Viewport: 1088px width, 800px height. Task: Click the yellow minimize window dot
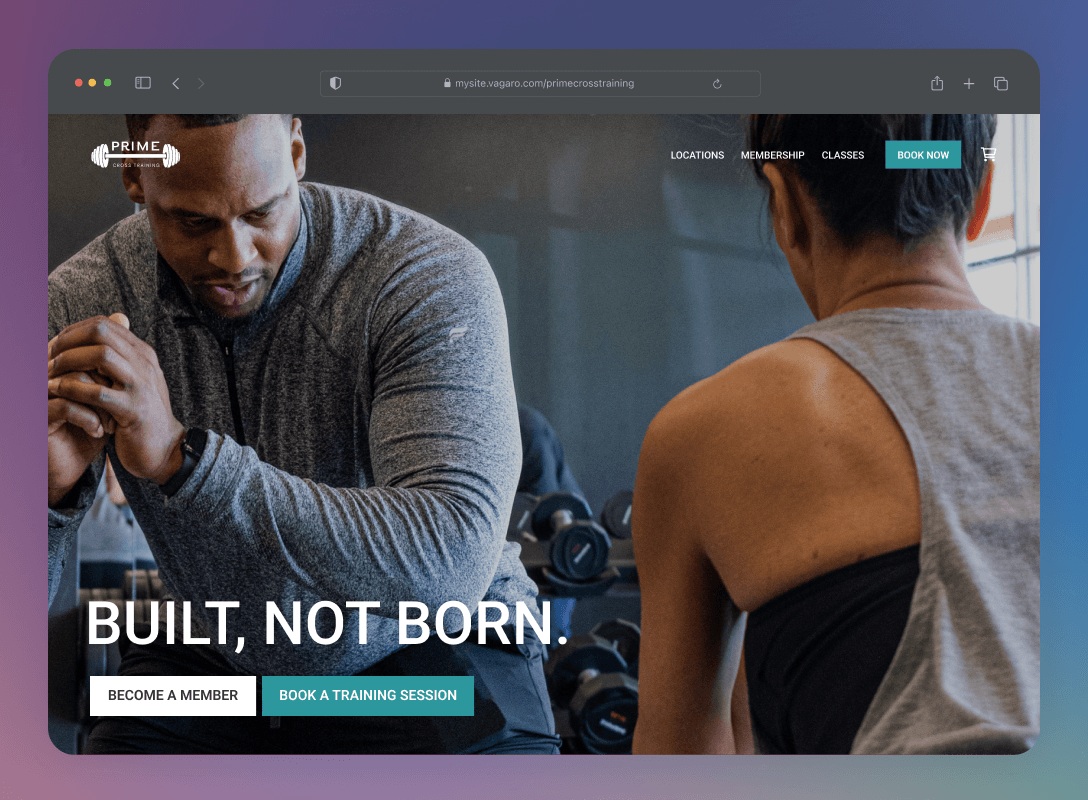[x=92, y=83]
